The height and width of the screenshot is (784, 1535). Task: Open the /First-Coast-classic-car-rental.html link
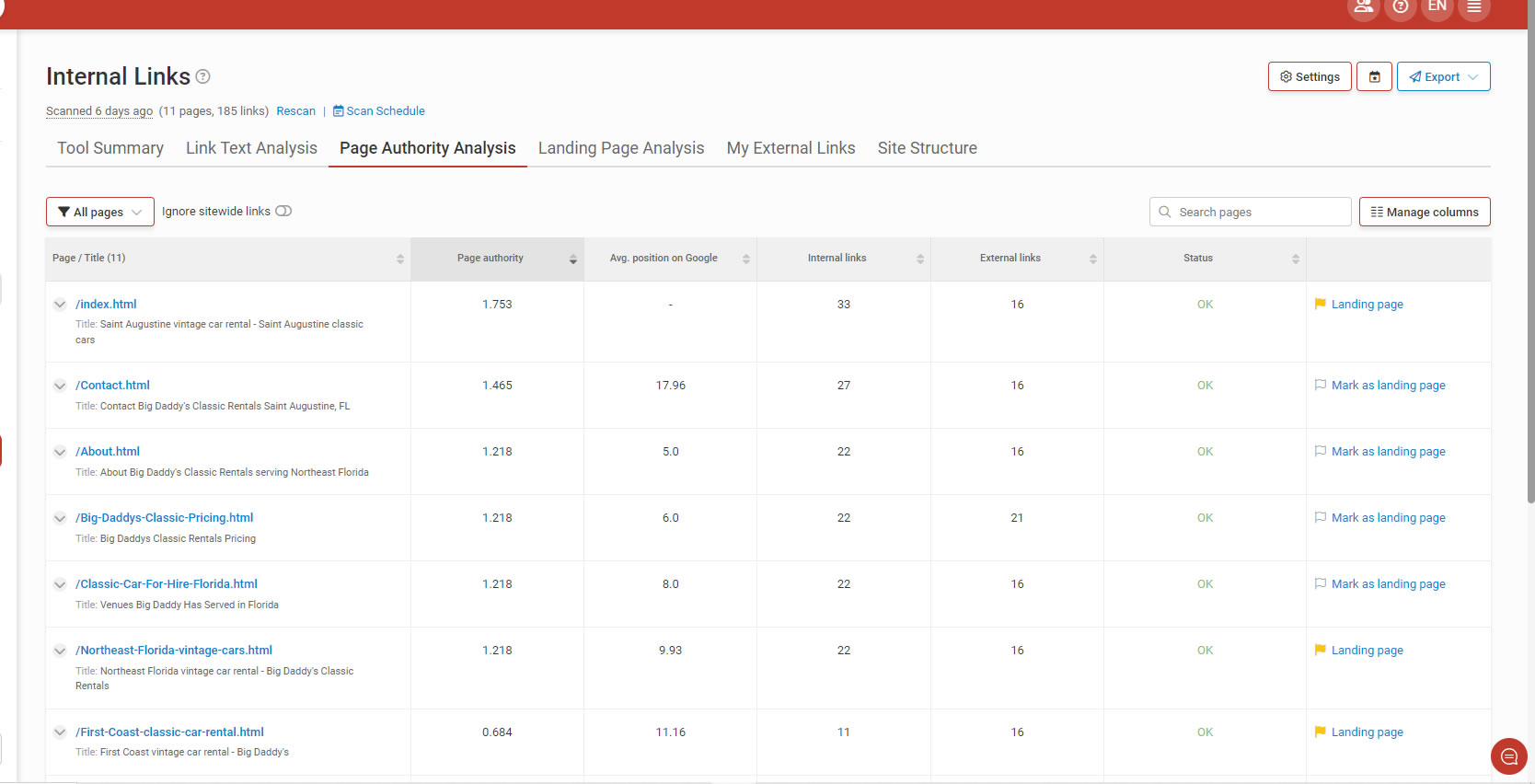tap(169, 732)
